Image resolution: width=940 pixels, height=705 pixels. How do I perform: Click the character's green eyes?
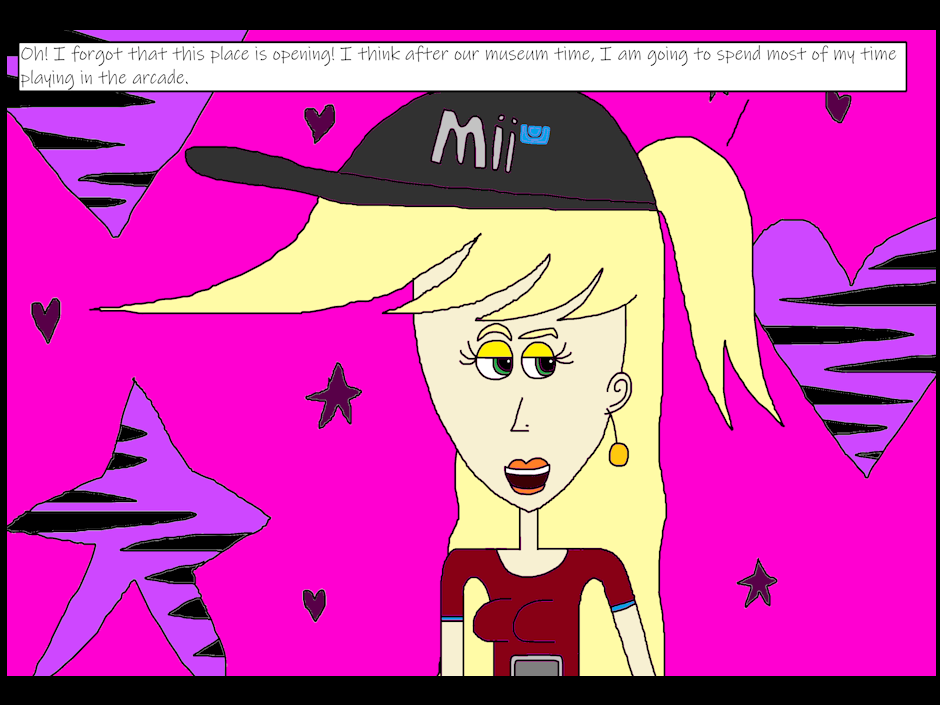(x=517, y=365)
